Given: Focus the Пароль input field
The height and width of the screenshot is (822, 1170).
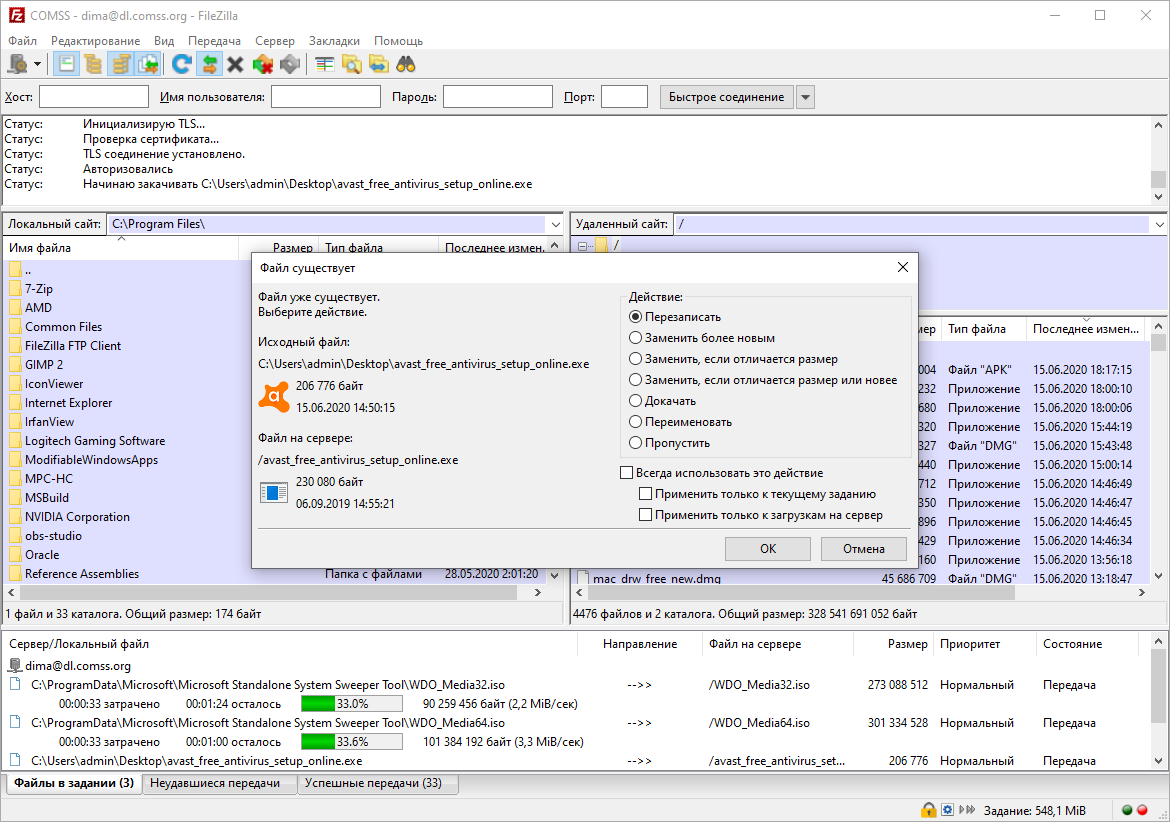Looking at the screenshot, I should 498,97.
